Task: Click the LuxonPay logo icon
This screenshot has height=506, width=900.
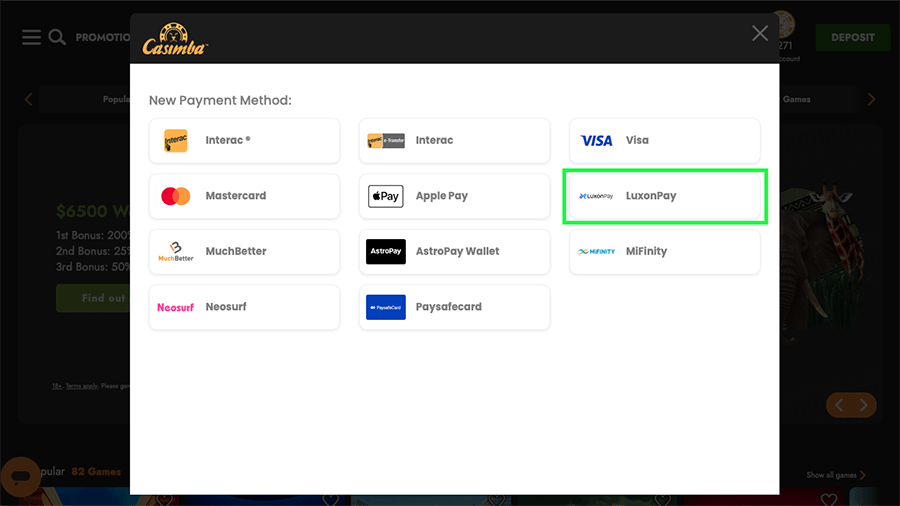Action: 596,196
